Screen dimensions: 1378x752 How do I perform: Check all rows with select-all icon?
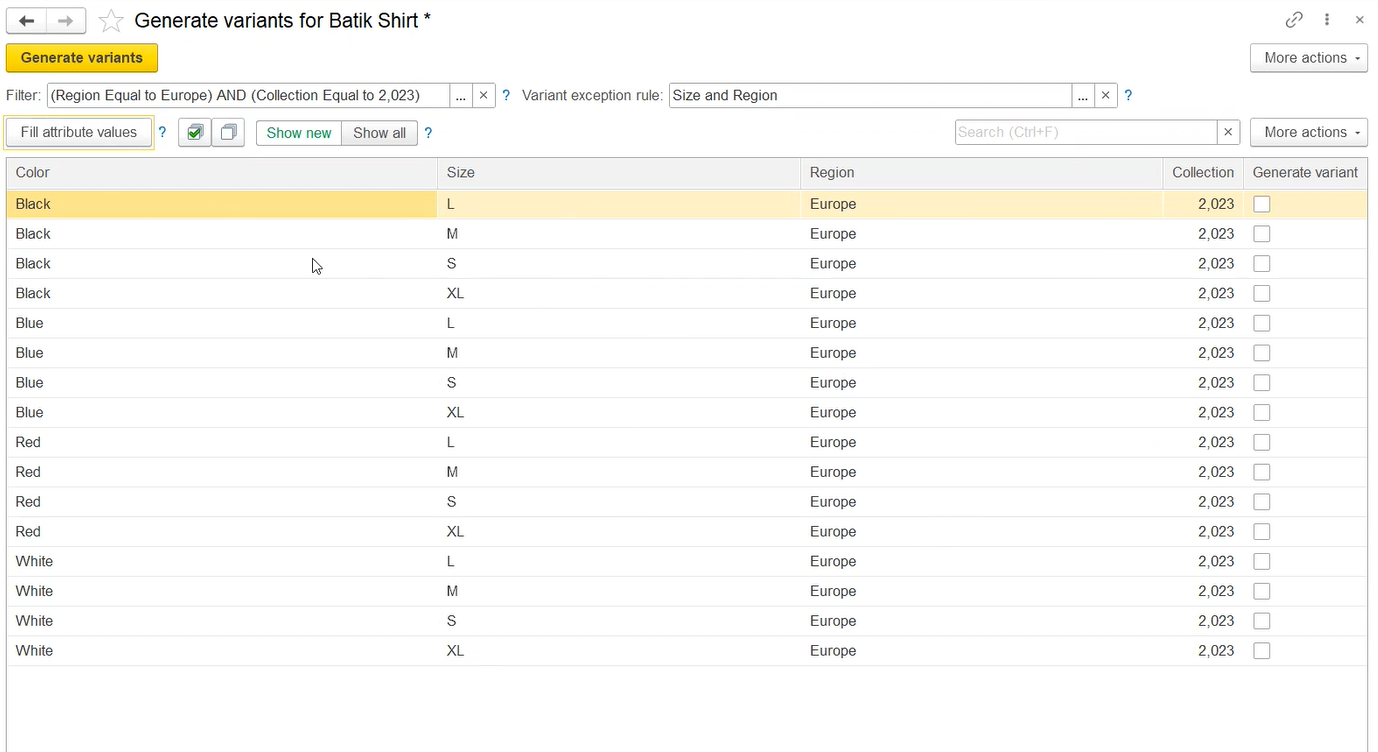[x=195, y=132]
